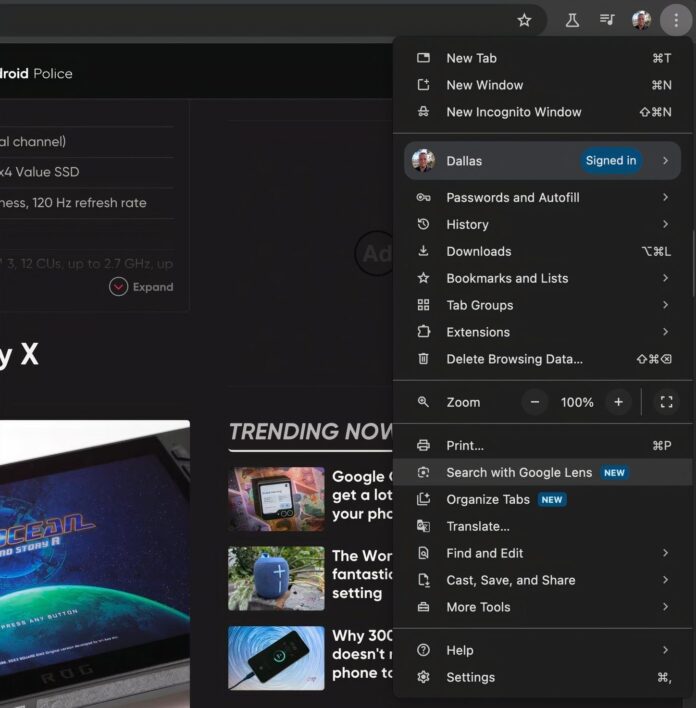The image size is (696, 708).
Task: Open a New Incognito Window
Action: [542, 112]
